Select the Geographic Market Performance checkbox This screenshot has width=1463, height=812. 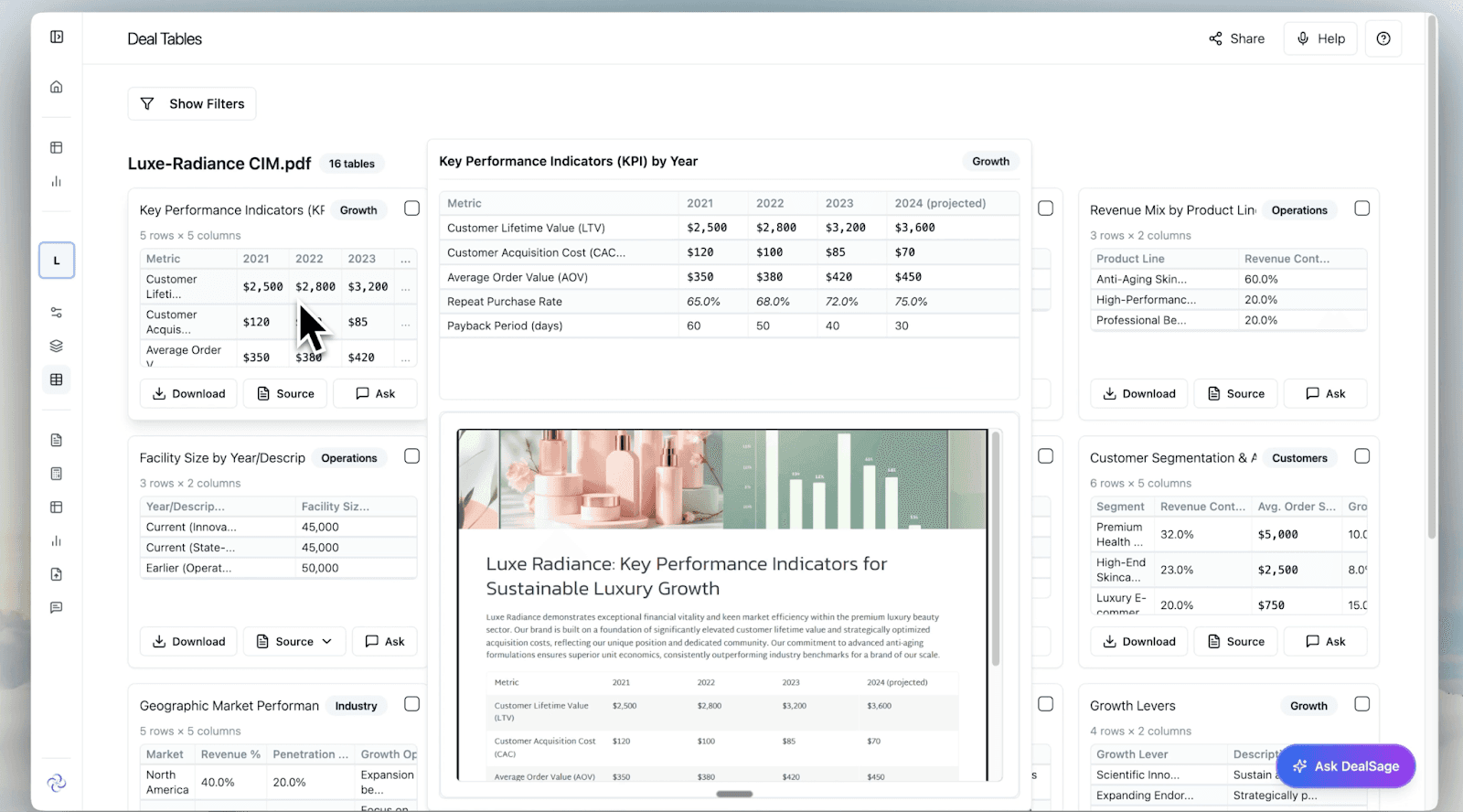[412, 704]
